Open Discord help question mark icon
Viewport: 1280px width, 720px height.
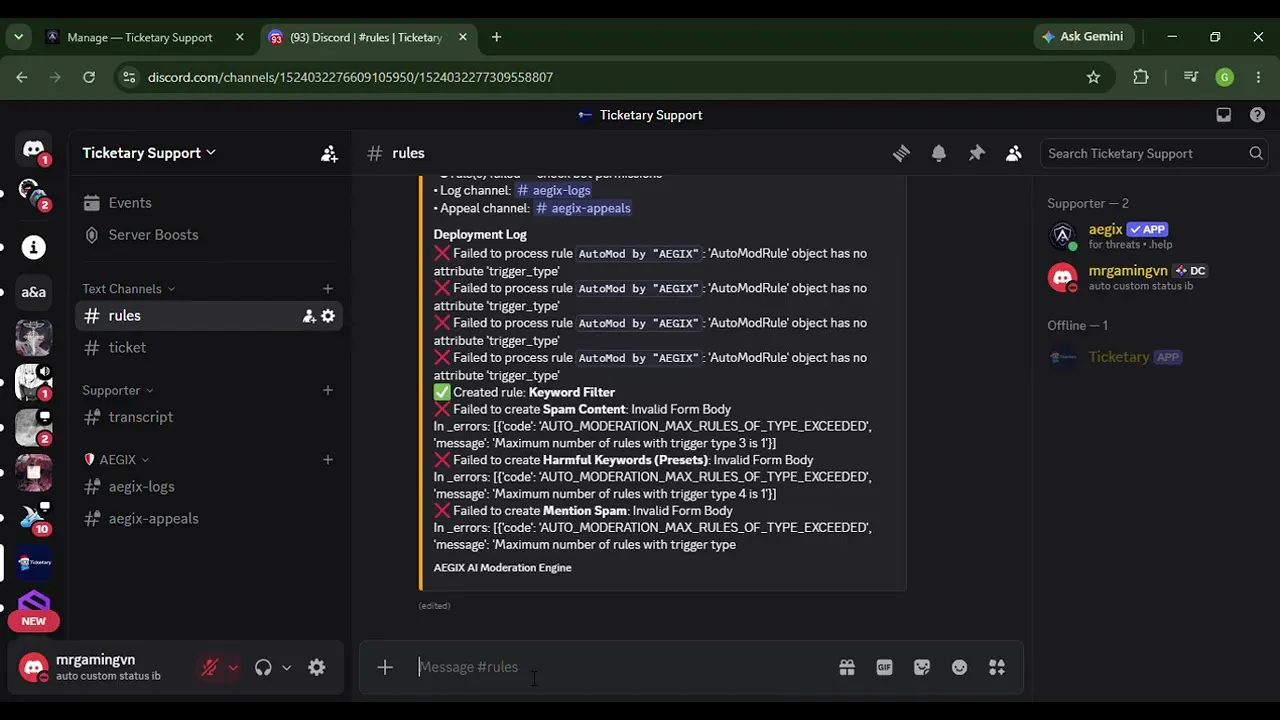tap(1257, 115)
